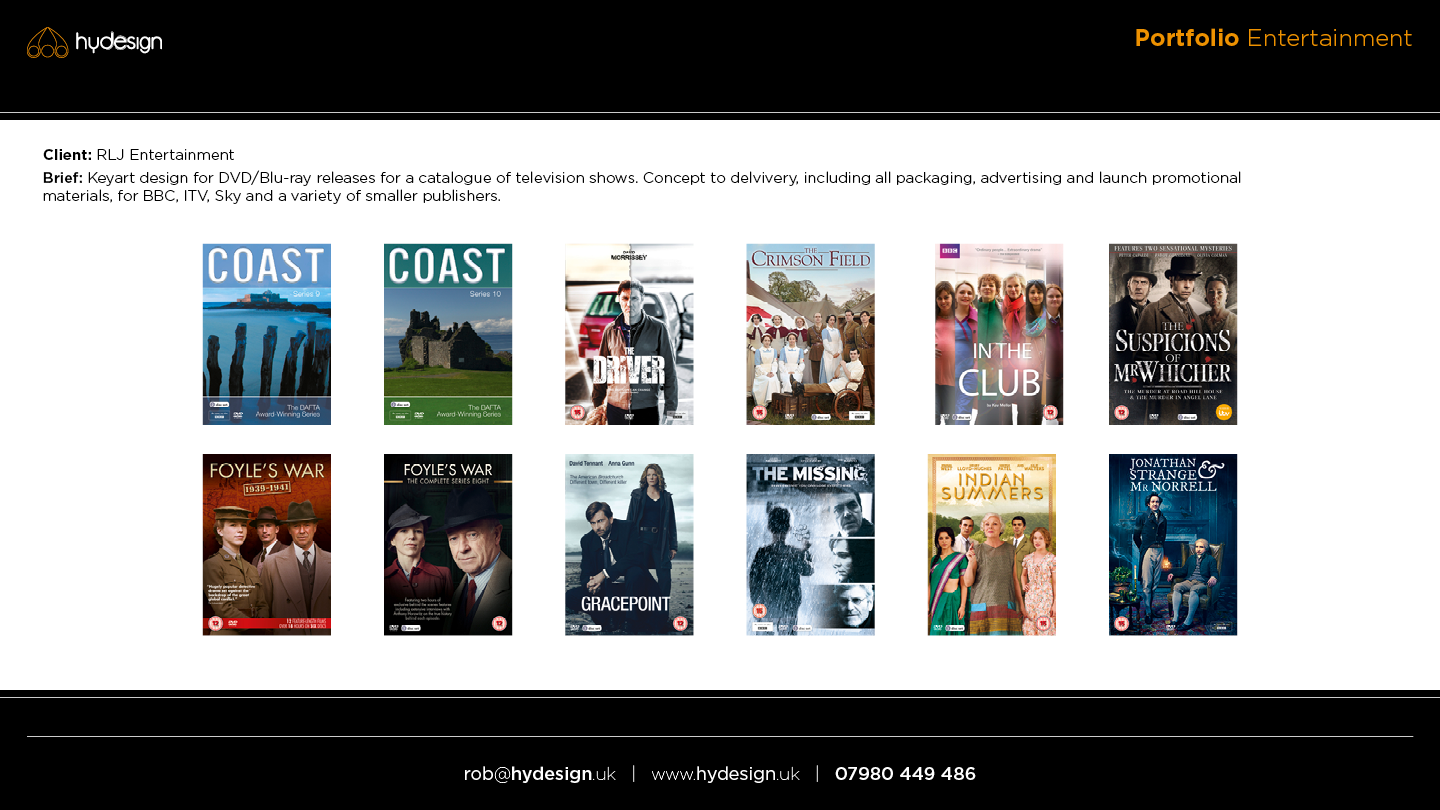Screen dimensions: 1440x810
Task: Click the Portfolio Entertainment heading
Action: pyautogui.click(x=1272, y=38)
